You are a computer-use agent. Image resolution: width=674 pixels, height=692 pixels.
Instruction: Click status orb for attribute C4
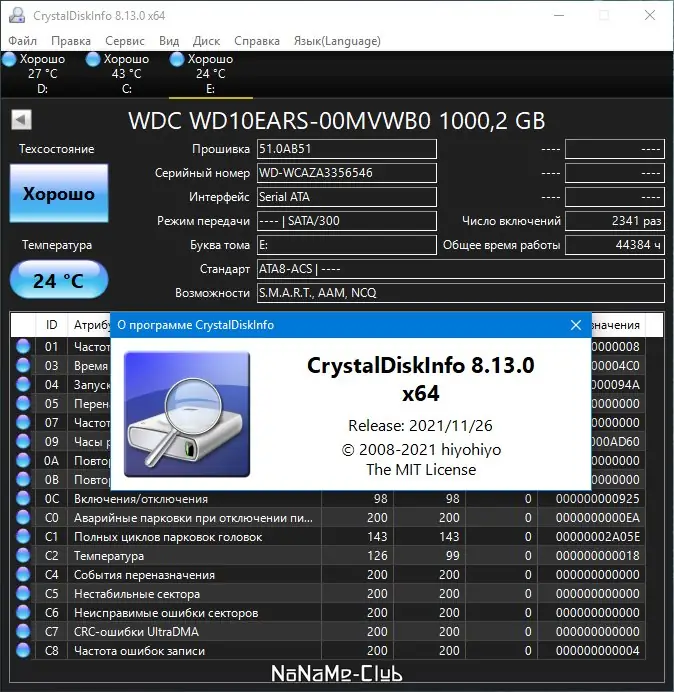point(23,575)
